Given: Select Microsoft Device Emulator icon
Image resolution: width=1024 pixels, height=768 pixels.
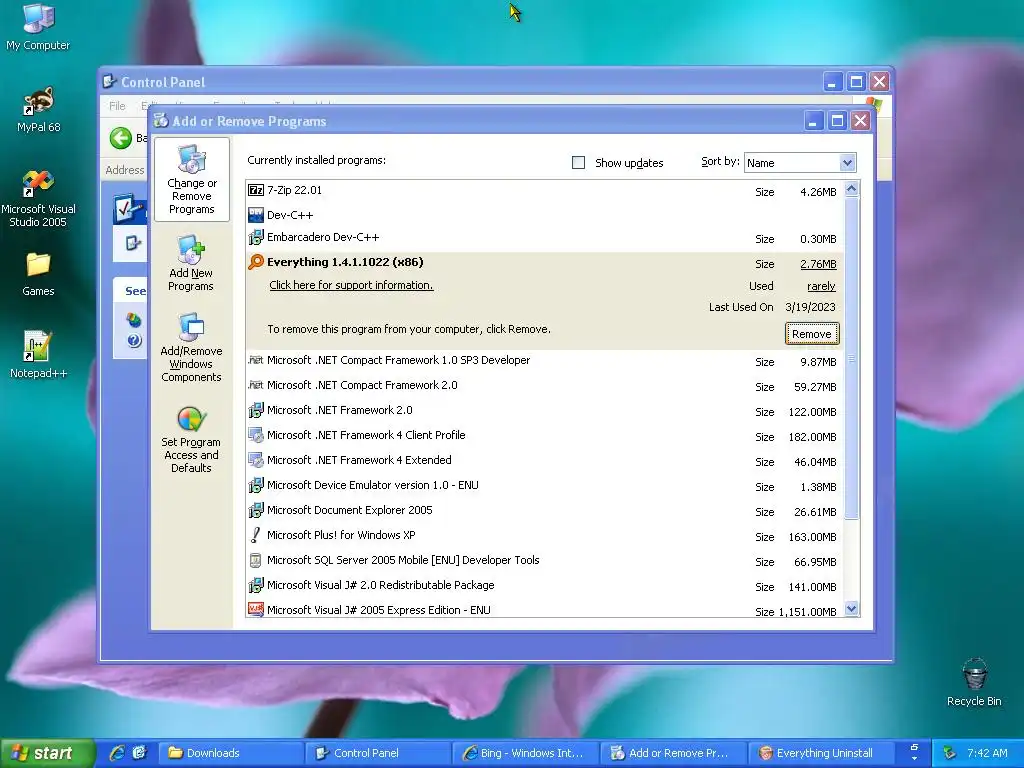Looking at the screenshot, I should 256,485.
